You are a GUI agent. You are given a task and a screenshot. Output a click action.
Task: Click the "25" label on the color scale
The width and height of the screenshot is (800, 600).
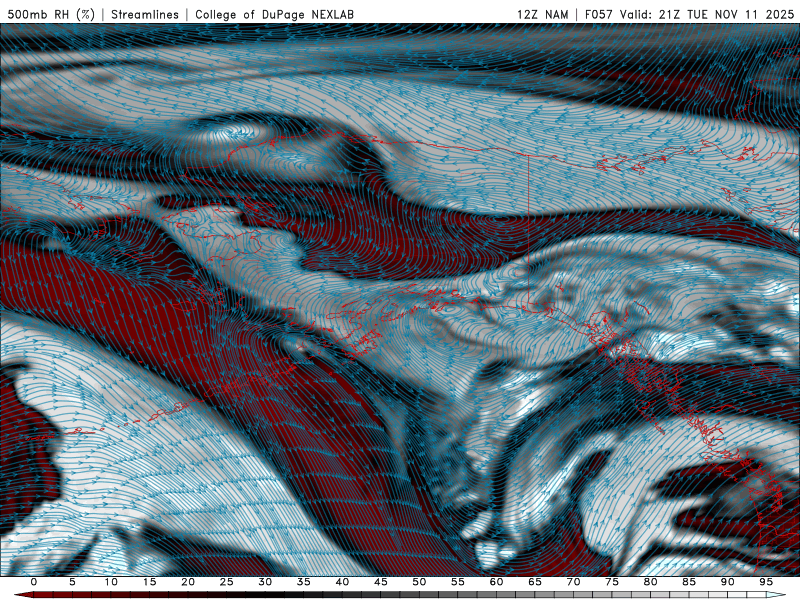click(x=227, y=582)
